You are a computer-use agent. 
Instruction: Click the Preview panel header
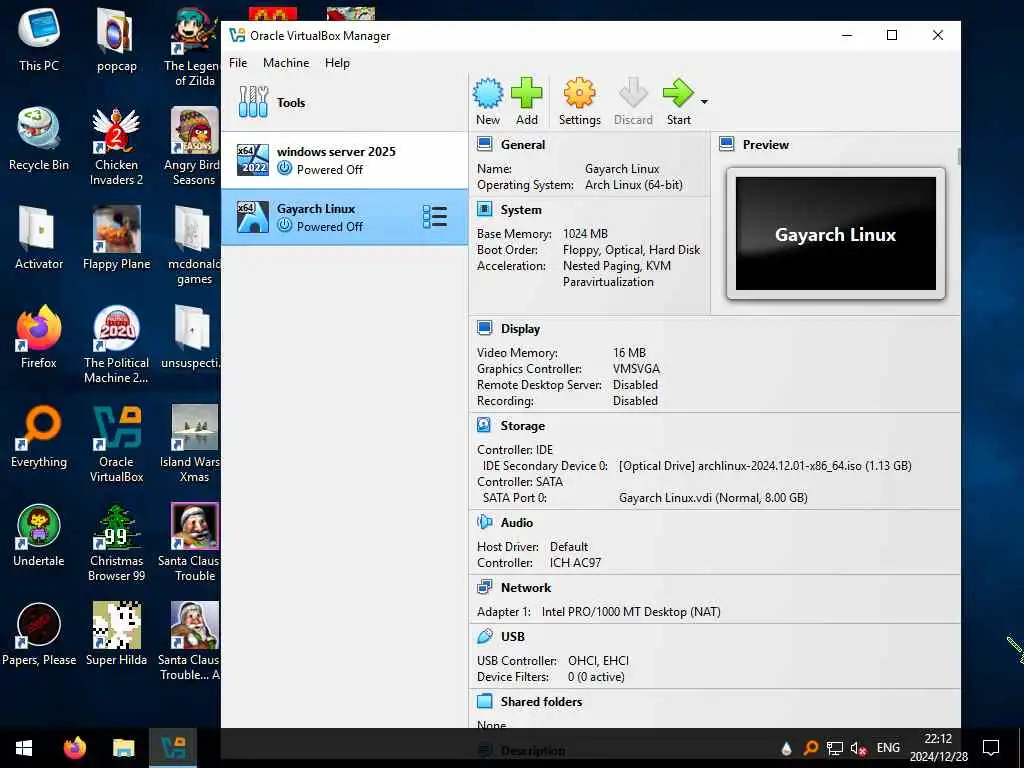point(765,144)
